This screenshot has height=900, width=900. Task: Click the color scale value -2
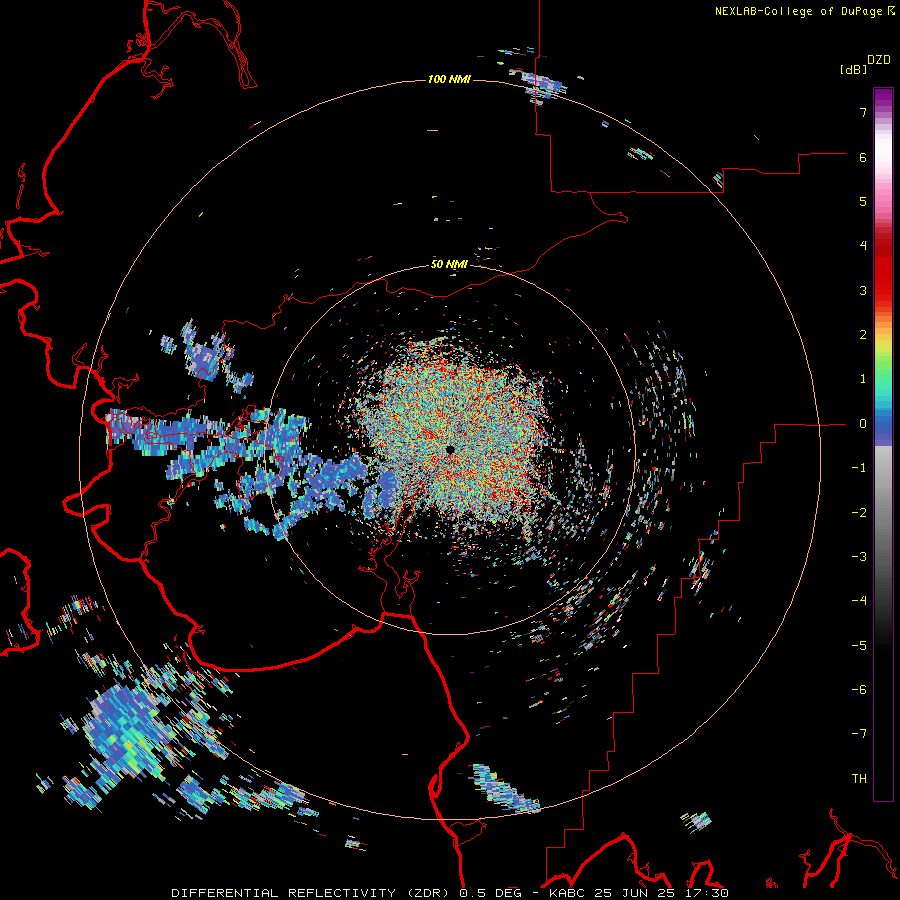tap(859, 513)
